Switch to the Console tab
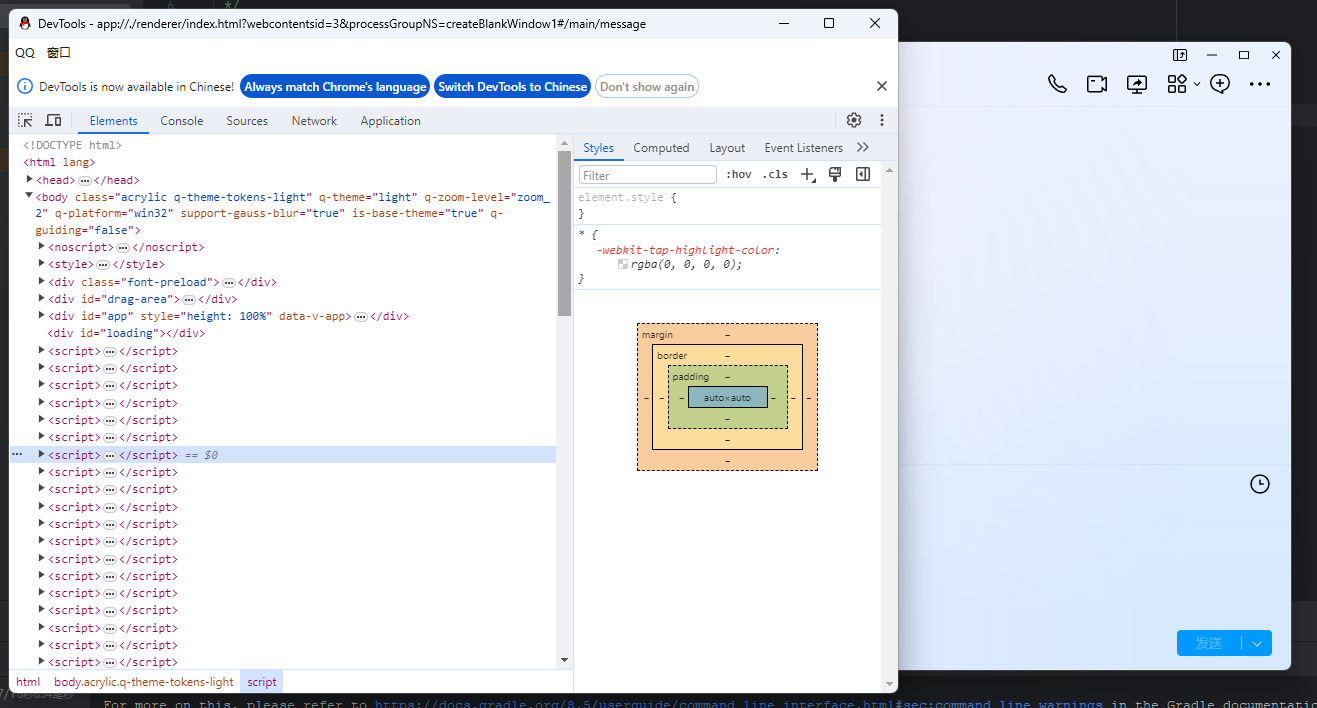1317x708 pixels. [x=182, y=120]
